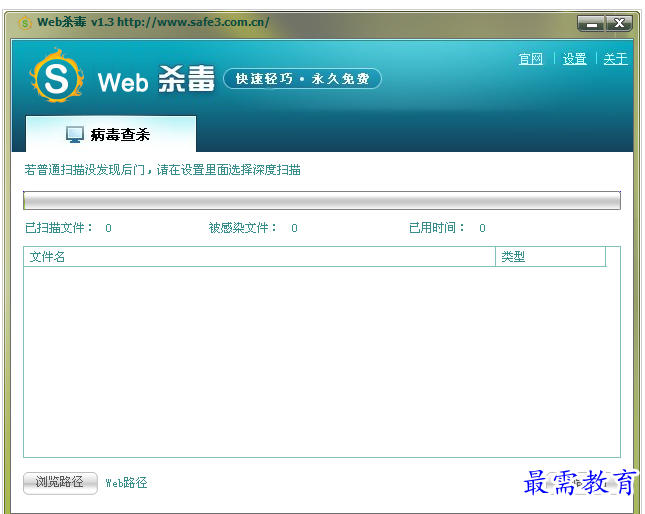Click the 类型 column header
Image resolution: width=645 pixels, height=514 pixels.
[551, 257]
